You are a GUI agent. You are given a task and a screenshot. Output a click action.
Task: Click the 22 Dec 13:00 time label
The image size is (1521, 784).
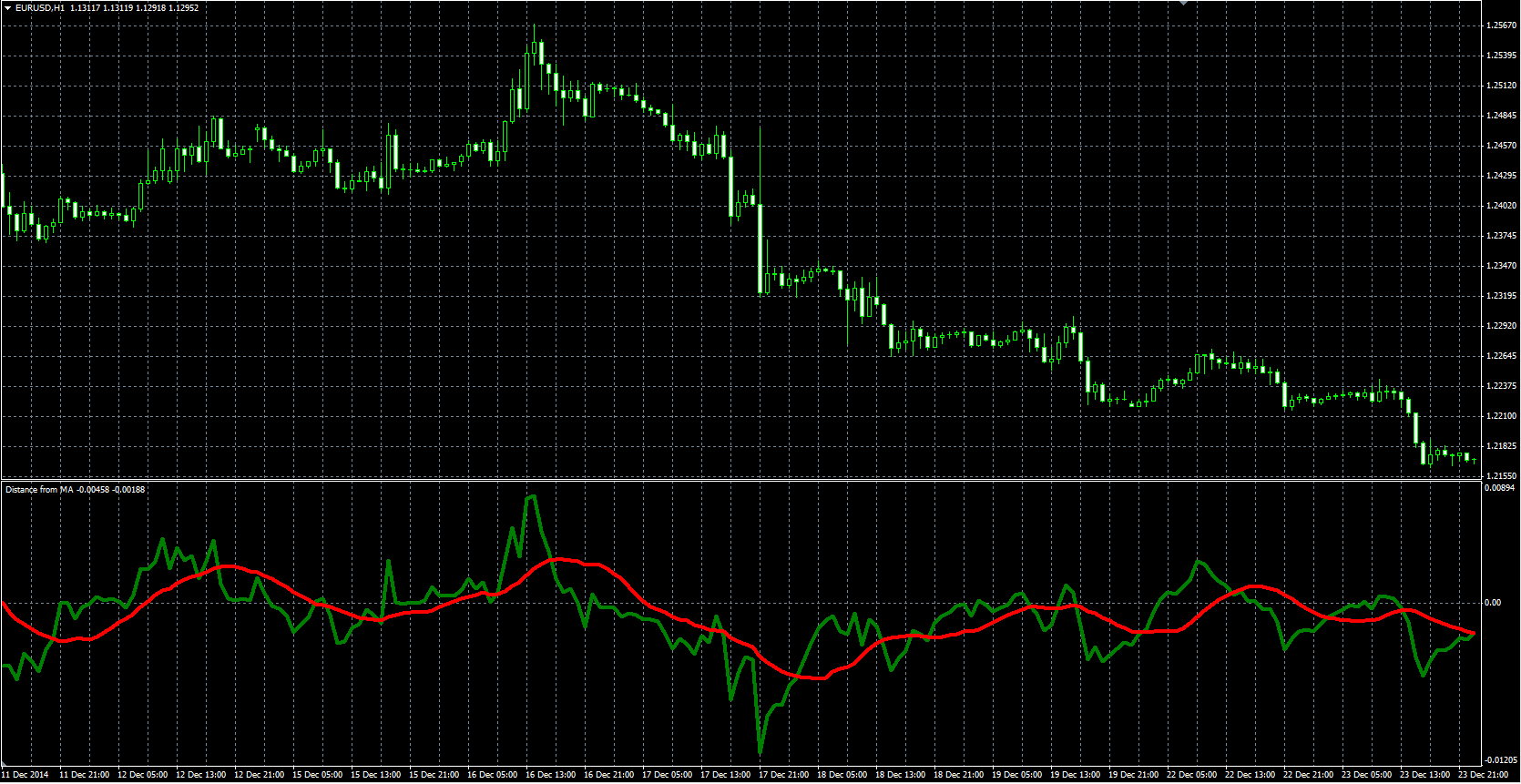(x=1250, y=775)
